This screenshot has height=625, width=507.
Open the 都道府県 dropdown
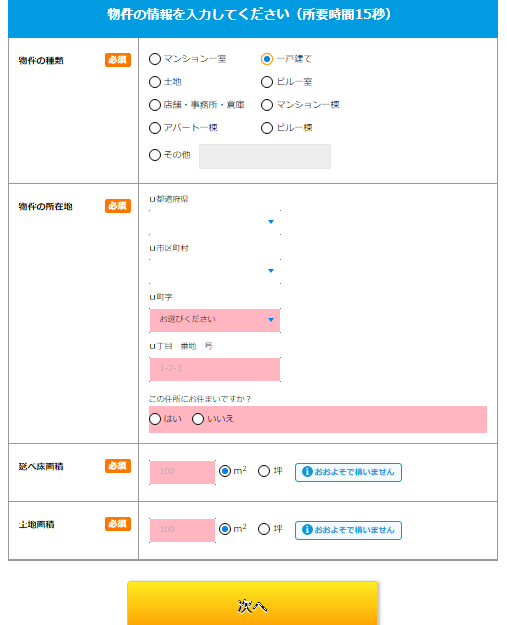[x=215, y=222]
